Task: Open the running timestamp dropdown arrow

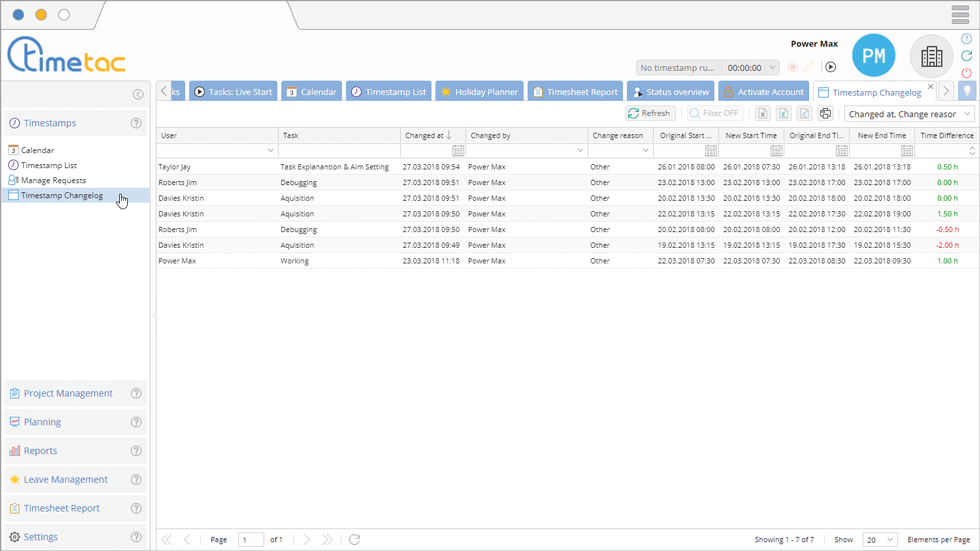Action: pos(772,67)
